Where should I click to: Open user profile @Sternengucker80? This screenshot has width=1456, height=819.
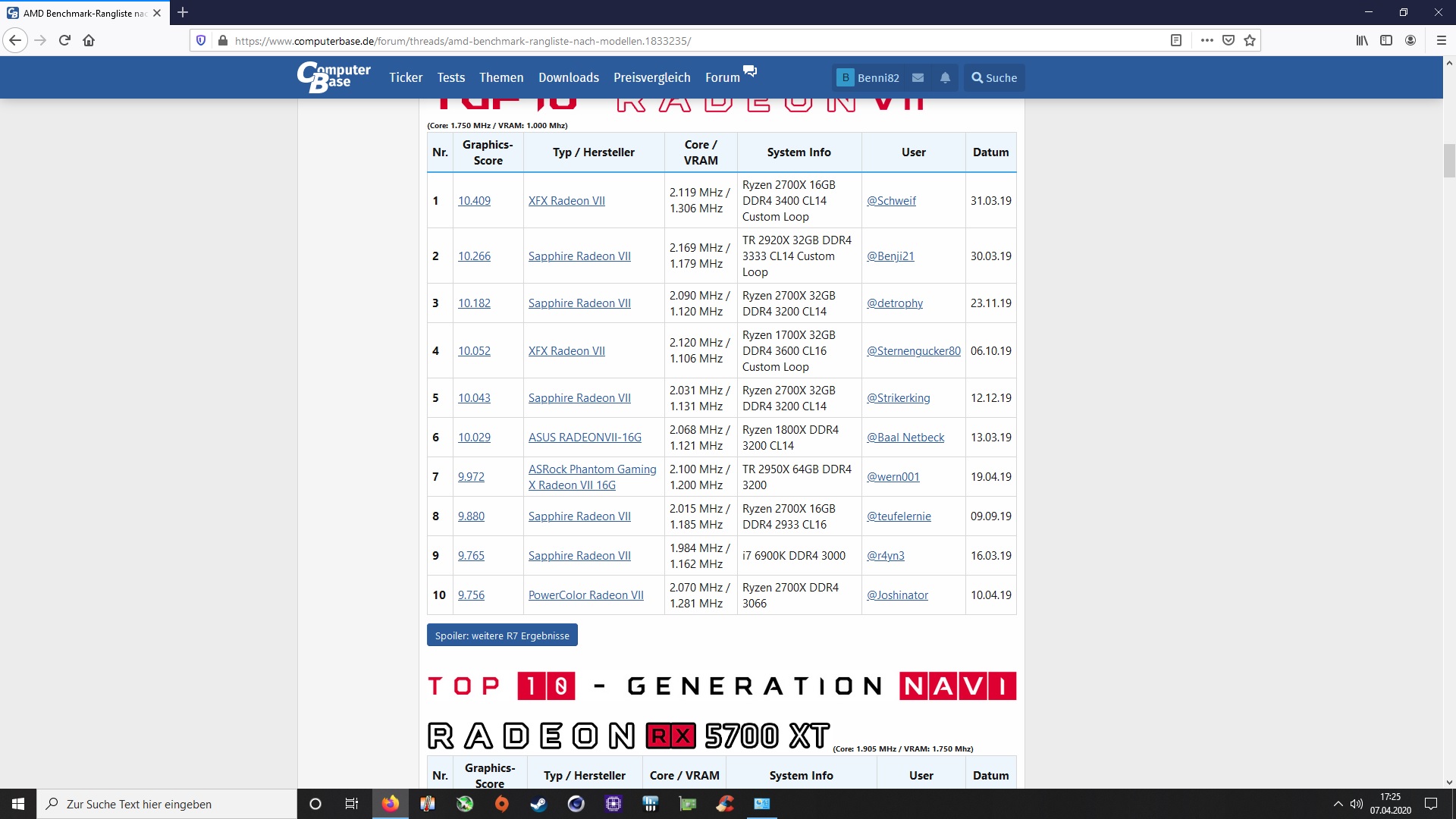coord(914,351)
